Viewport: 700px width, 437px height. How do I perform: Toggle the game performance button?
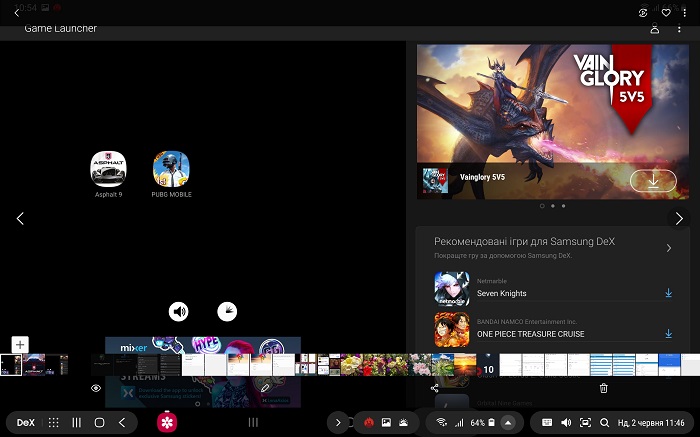click(x=227, y=311)
